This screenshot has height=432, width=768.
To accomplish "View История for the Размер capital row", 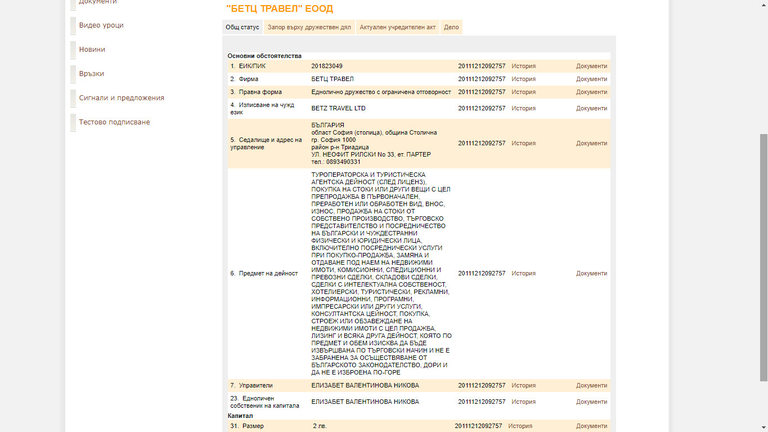I will click(520, 426).
